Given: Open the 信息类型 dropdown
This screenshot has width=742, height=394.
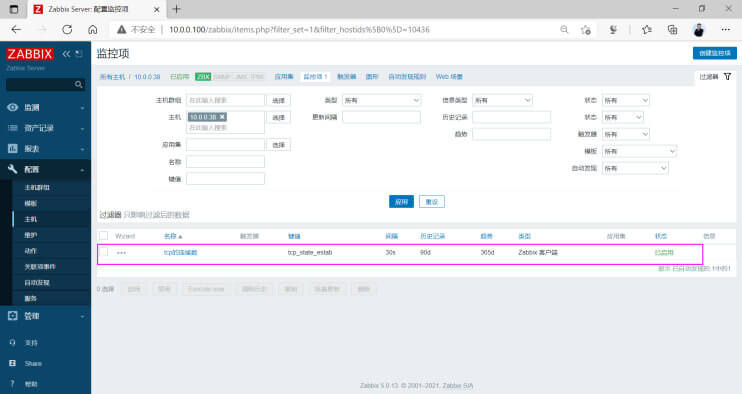Looking at the screenshot, I should tap(502, 100).
